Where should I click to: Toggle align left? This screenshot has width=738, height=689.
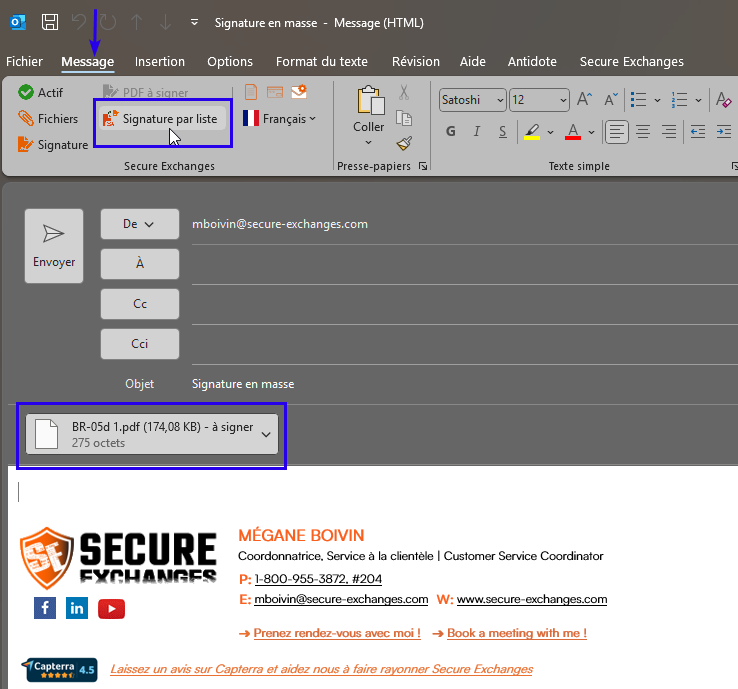click(617, 132)
